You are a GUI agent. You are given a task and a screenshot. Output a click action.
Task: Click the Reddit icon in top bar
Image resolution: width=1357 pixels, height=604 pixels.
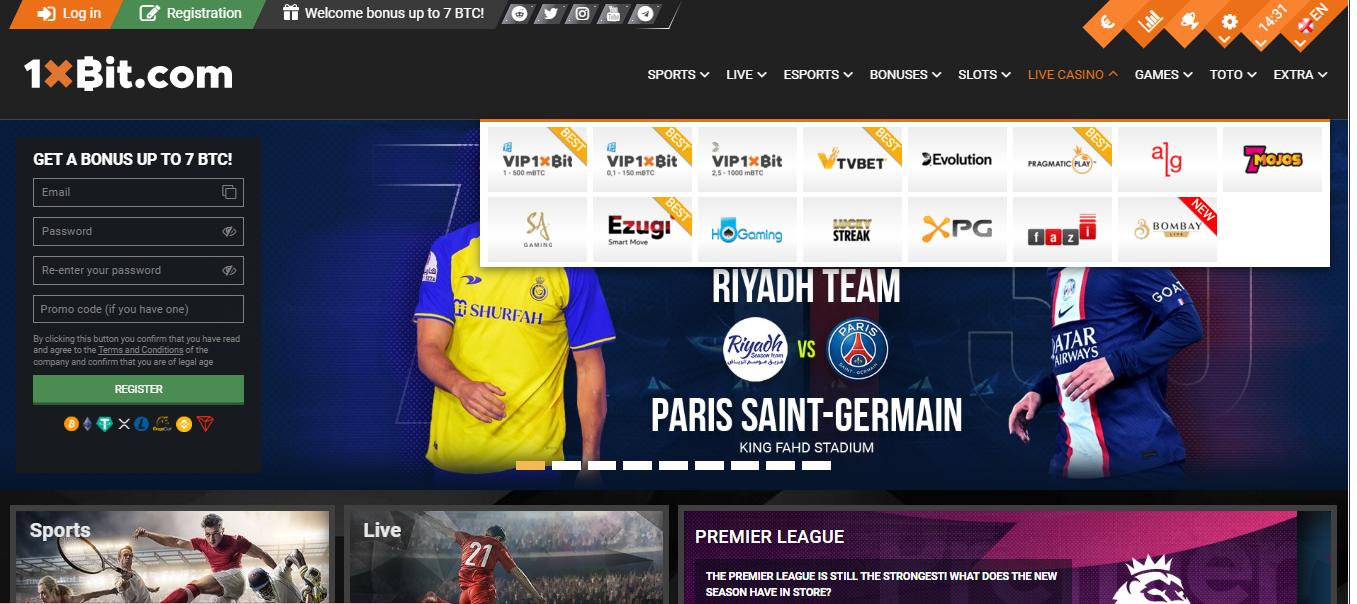[x=518, y=14]
